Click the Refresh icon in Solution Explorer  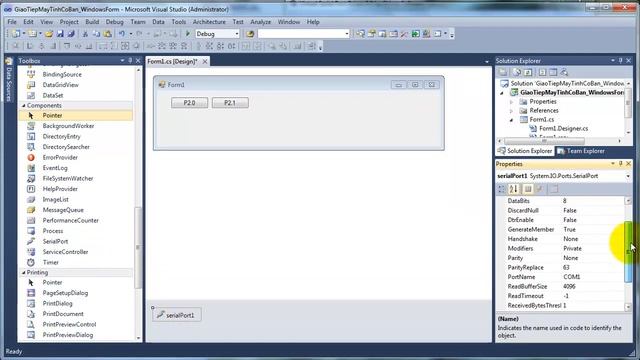coord(528,72)
